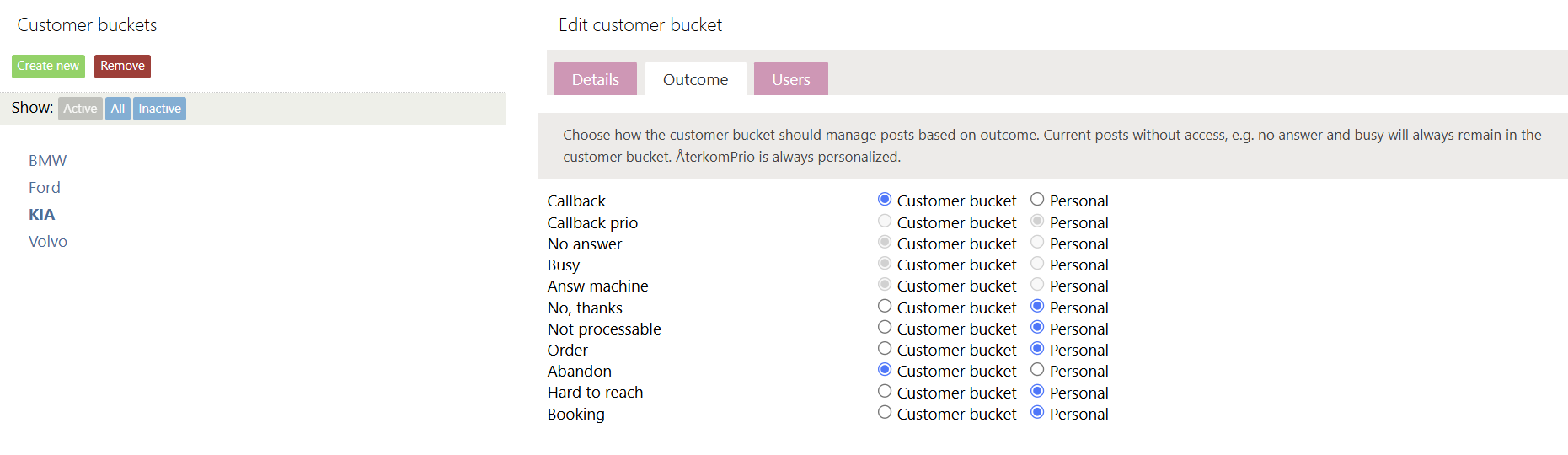
Task: Set Booking outcome to Customer bucket
Action: click(x=885, y=412)
